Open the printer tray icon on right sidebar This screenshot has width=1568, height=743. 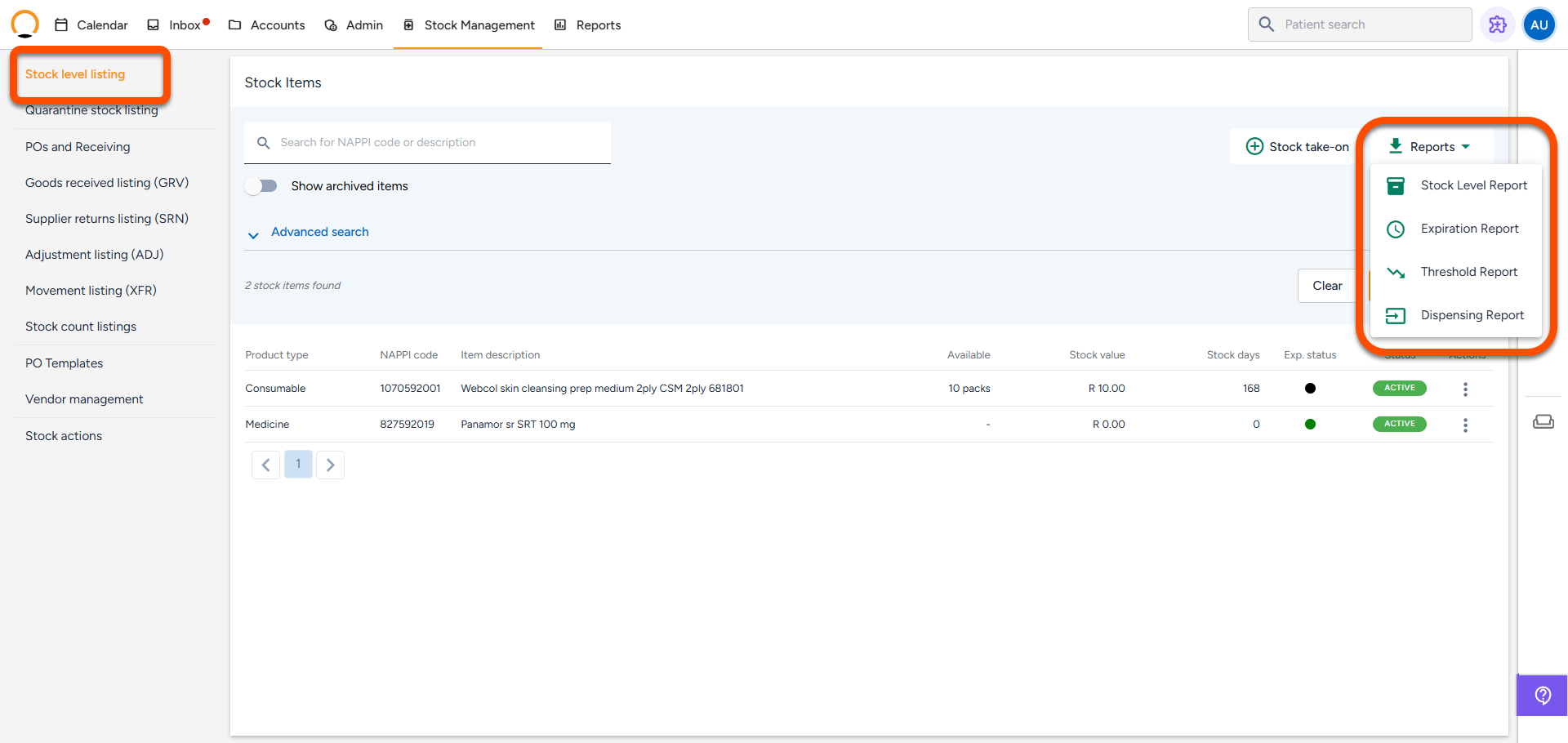1543,421
